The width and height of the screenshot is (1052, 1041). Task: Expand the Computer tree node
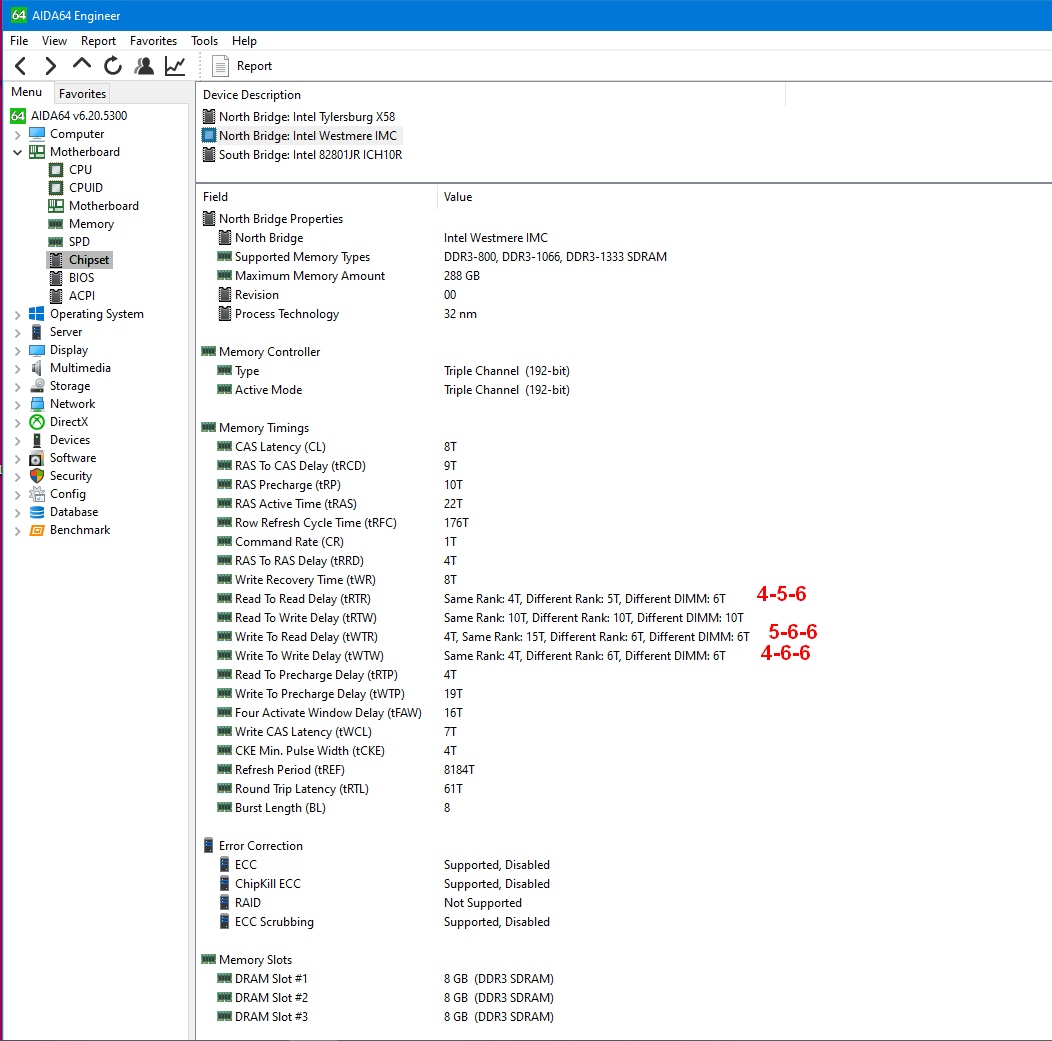pyautogui.click(x=17, y=134)
